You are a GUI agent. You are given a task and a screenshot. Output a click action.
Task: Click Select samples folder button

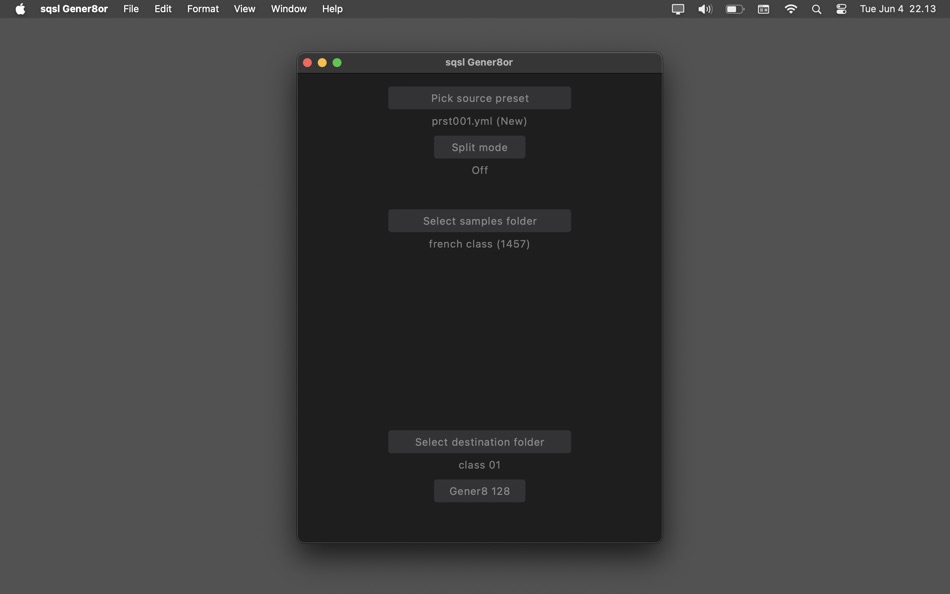pyautogui.click(x=479, y=221)
